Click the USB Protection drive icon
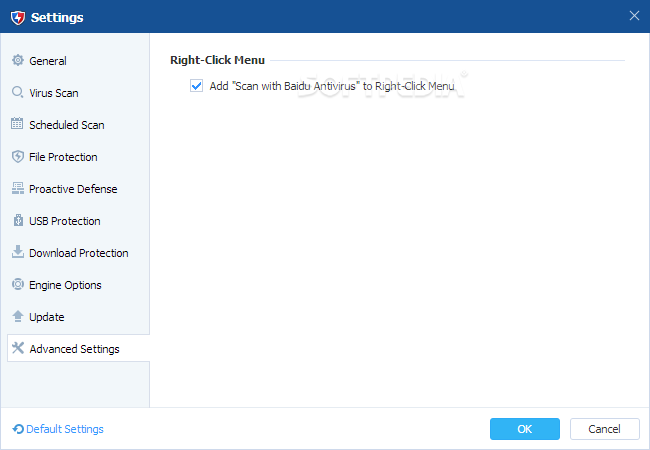Viewport: 650px width, 450px height. [18, 220]
